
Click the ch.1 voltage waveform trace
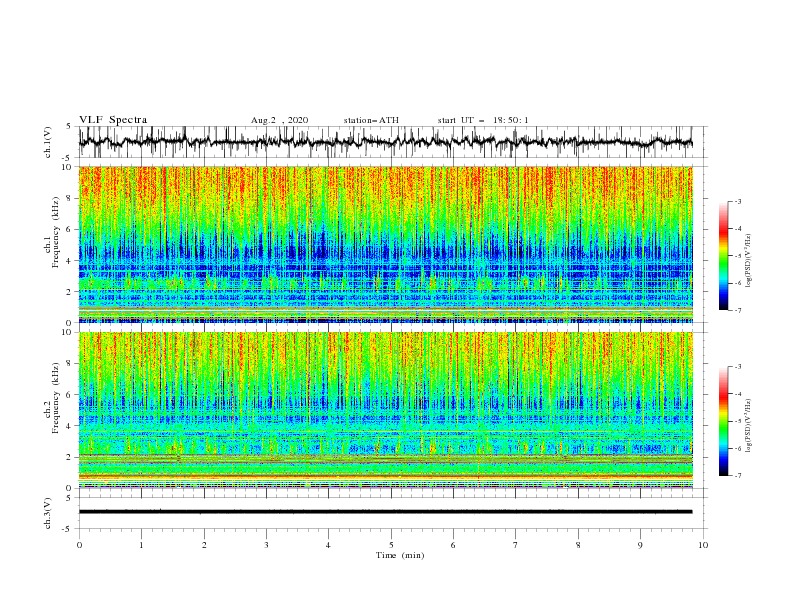pos(385,142)
